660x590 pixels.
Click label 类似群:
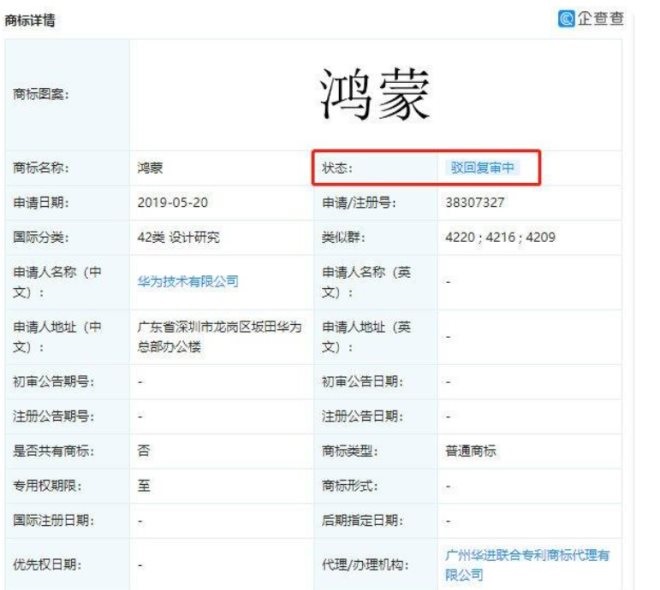pos(343,237)
